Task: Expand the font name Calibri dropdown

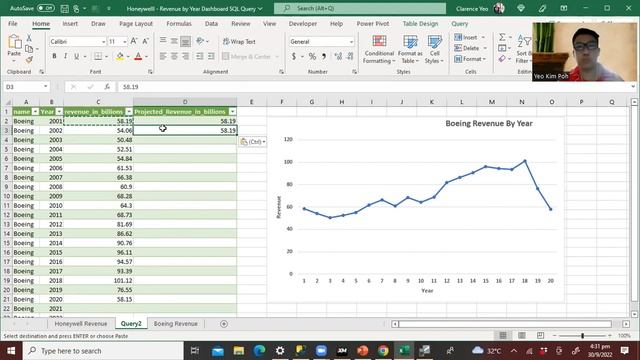Action: 103,42
